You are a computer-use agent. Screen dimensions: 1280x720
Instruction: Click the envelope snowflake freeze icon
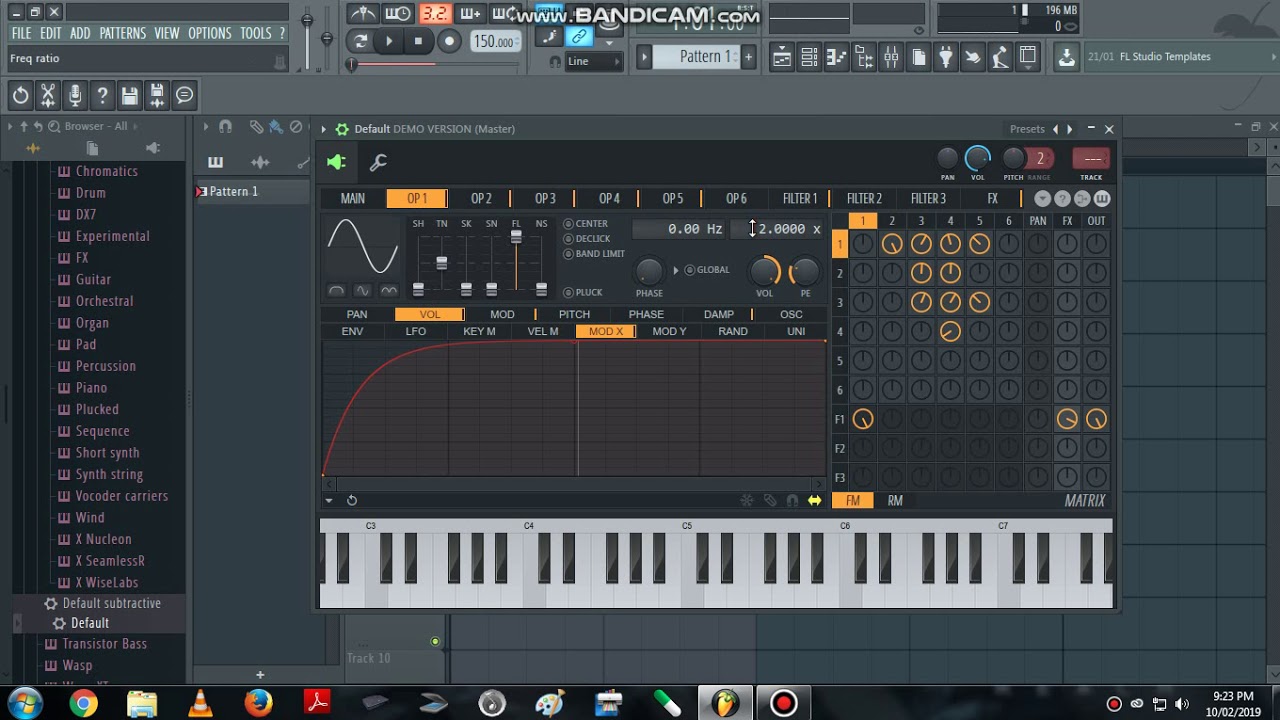pyautogui.click(x=746, y=500)
